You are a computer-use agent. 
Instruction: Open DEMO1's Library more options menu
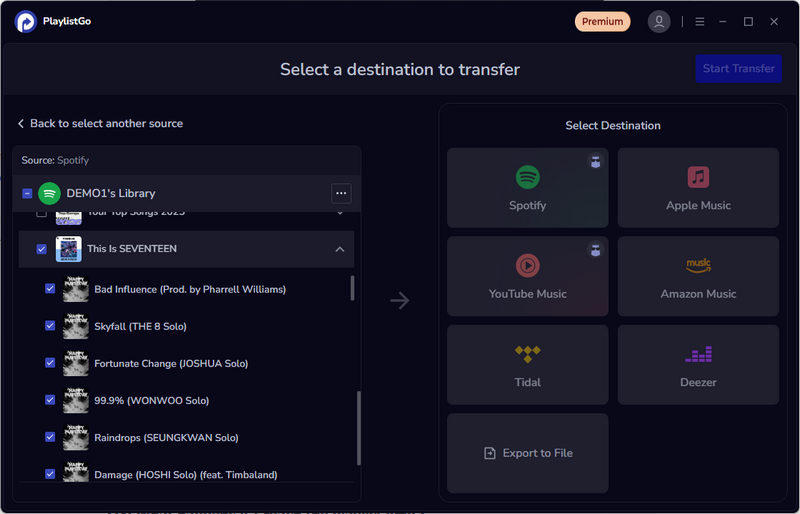pos(341,193)
